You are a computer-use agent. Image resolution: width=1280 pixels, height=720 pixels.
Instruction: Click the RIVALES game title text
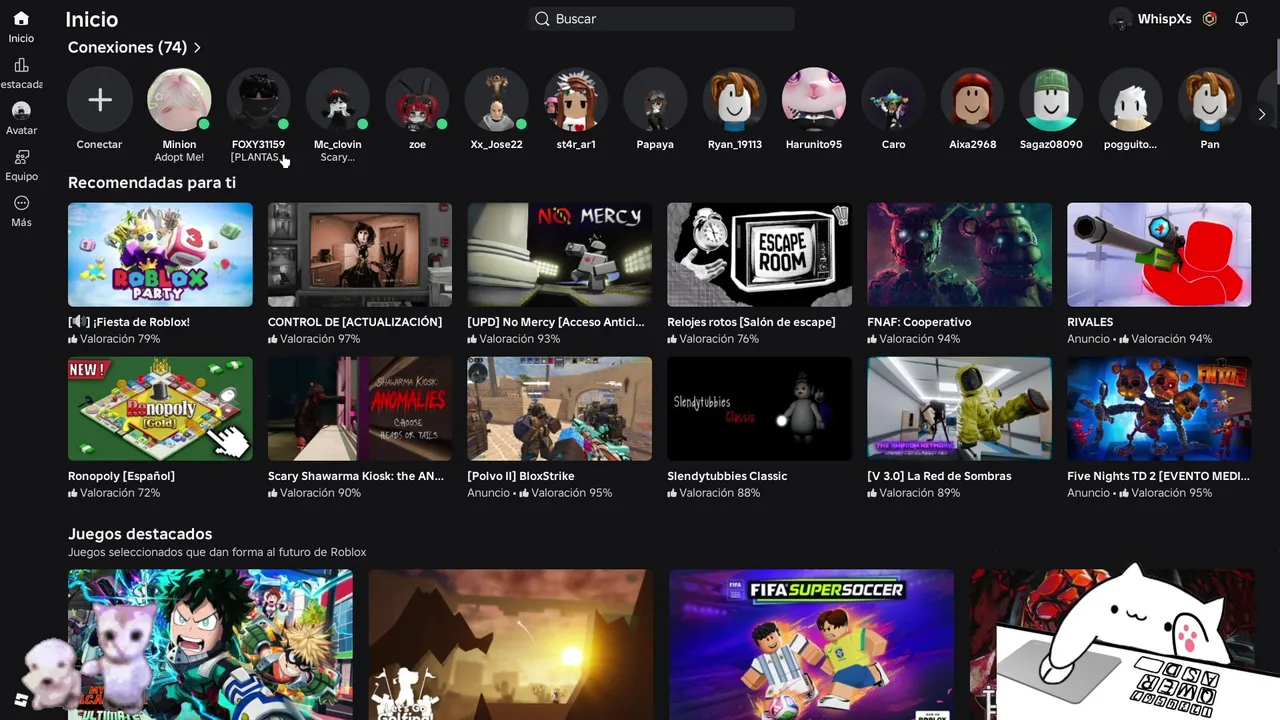[x=1090, y=322]
